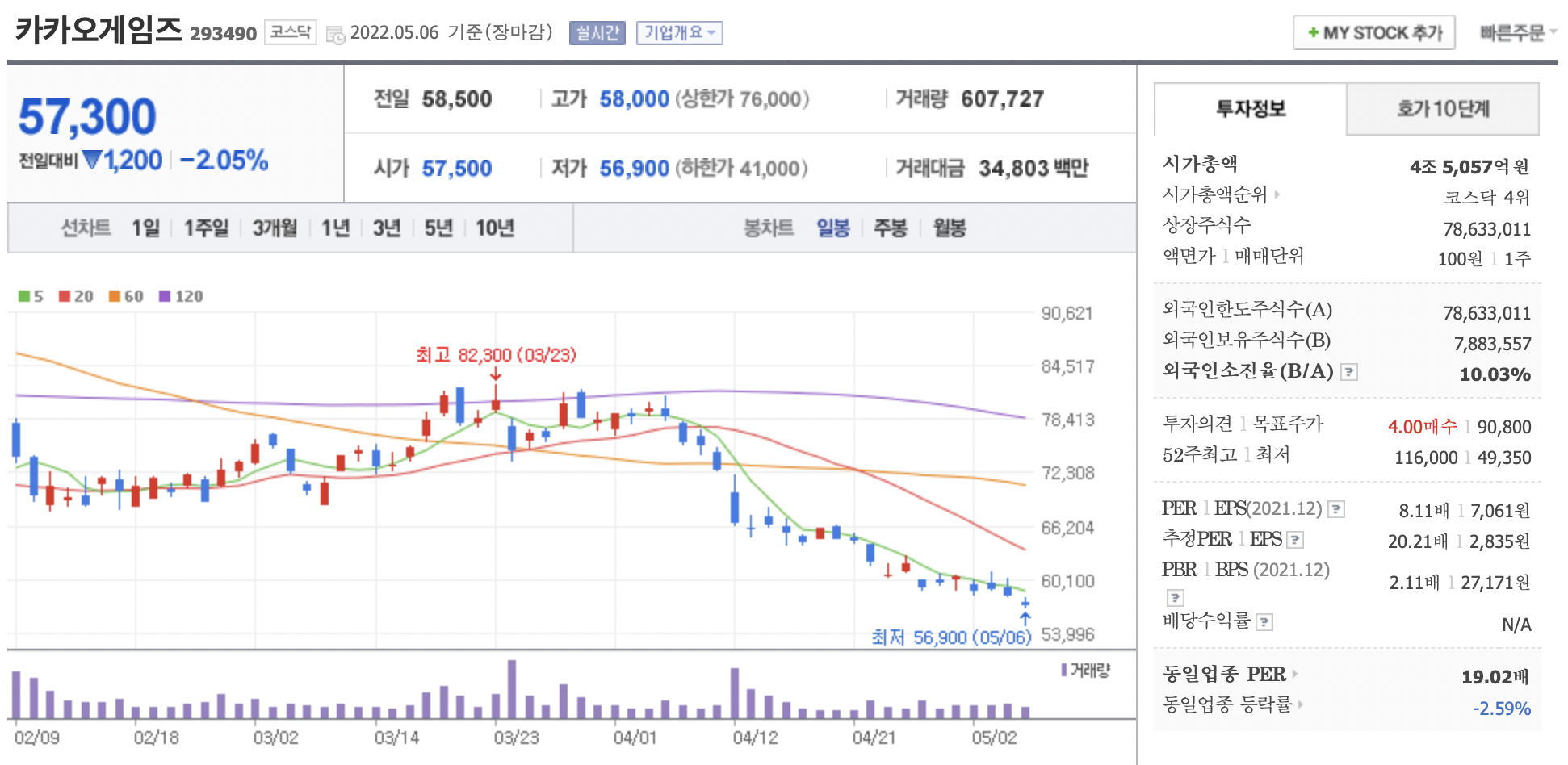Click the current price 57,300

click(87, 117)
